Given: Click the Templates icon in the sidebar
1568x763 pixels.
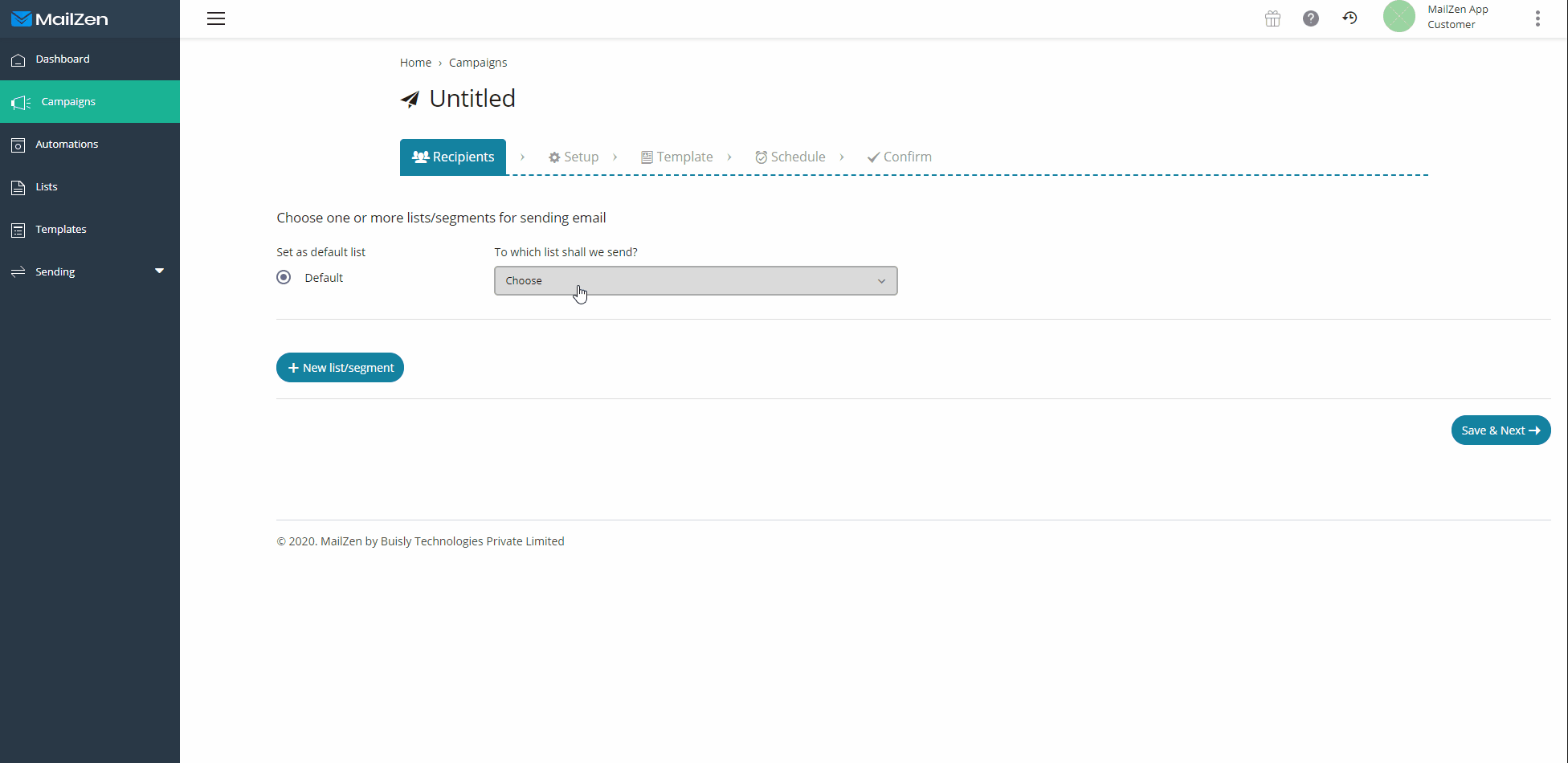Looking at the screenshot, I should pyautogui.click(x=18, y=229).
